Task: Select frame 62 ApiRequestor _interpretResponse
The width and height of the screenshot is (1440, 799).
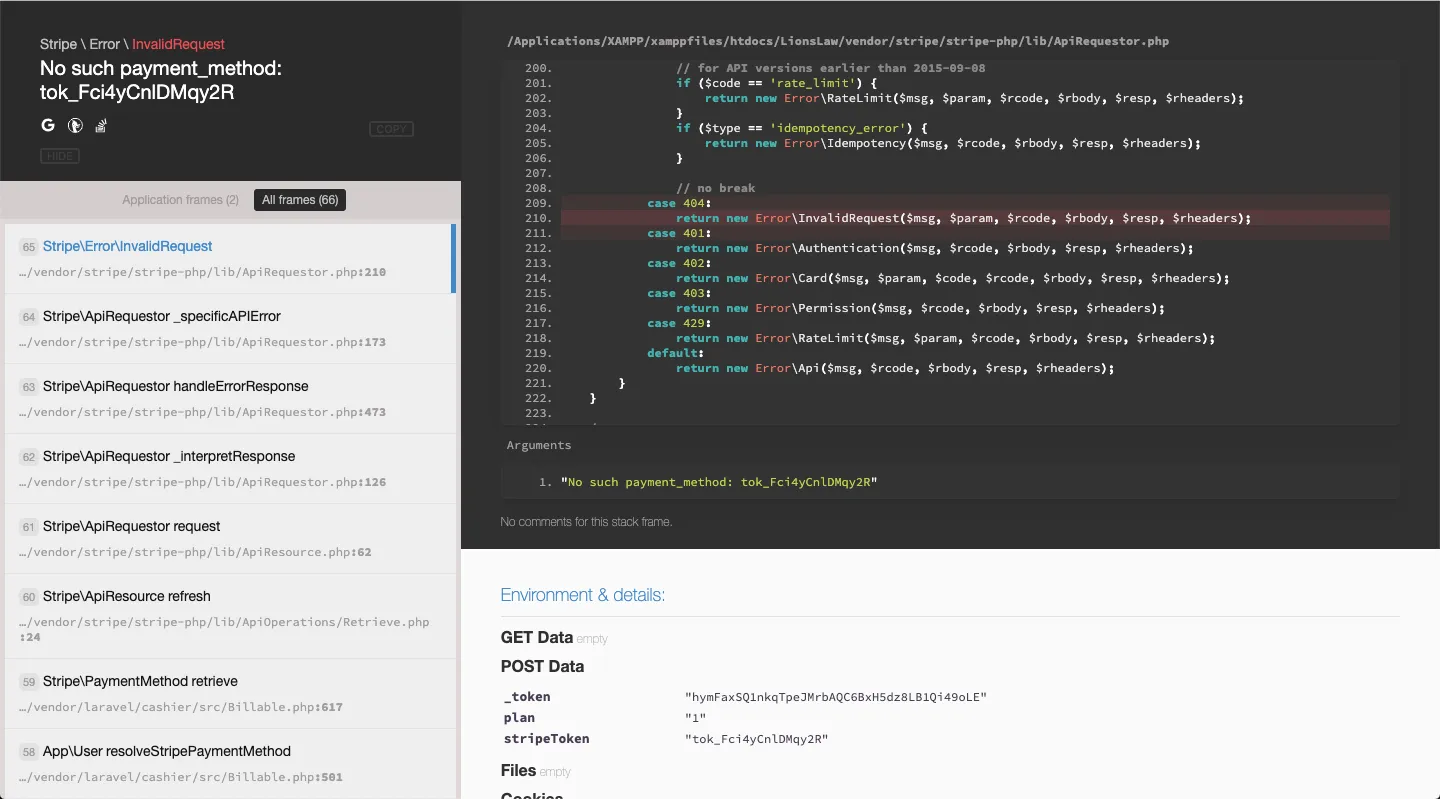Action: click(x=230, y=468)
